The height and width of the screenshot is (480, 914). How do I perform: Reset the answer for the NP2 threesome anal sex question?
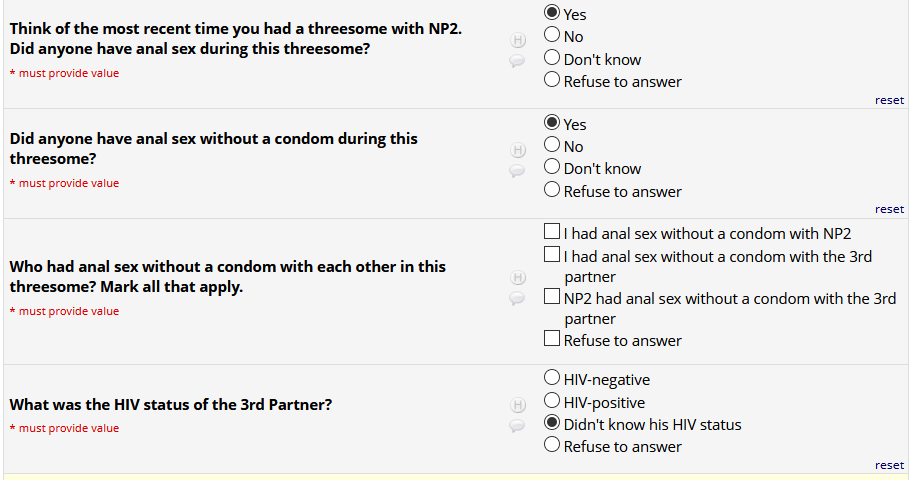coord(889,100)
